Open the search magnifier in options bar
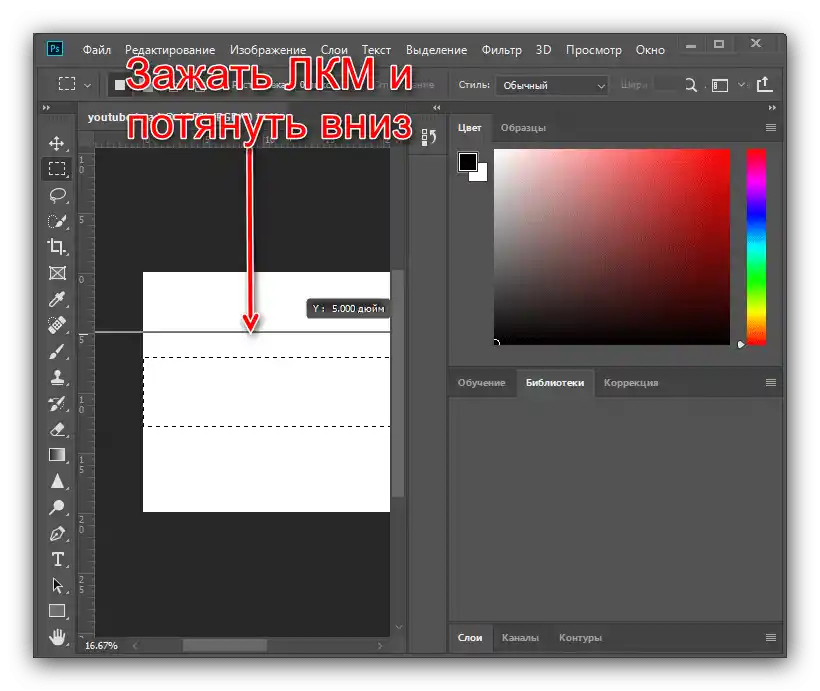This screenshot has width=820, height=691. (691, 85)
